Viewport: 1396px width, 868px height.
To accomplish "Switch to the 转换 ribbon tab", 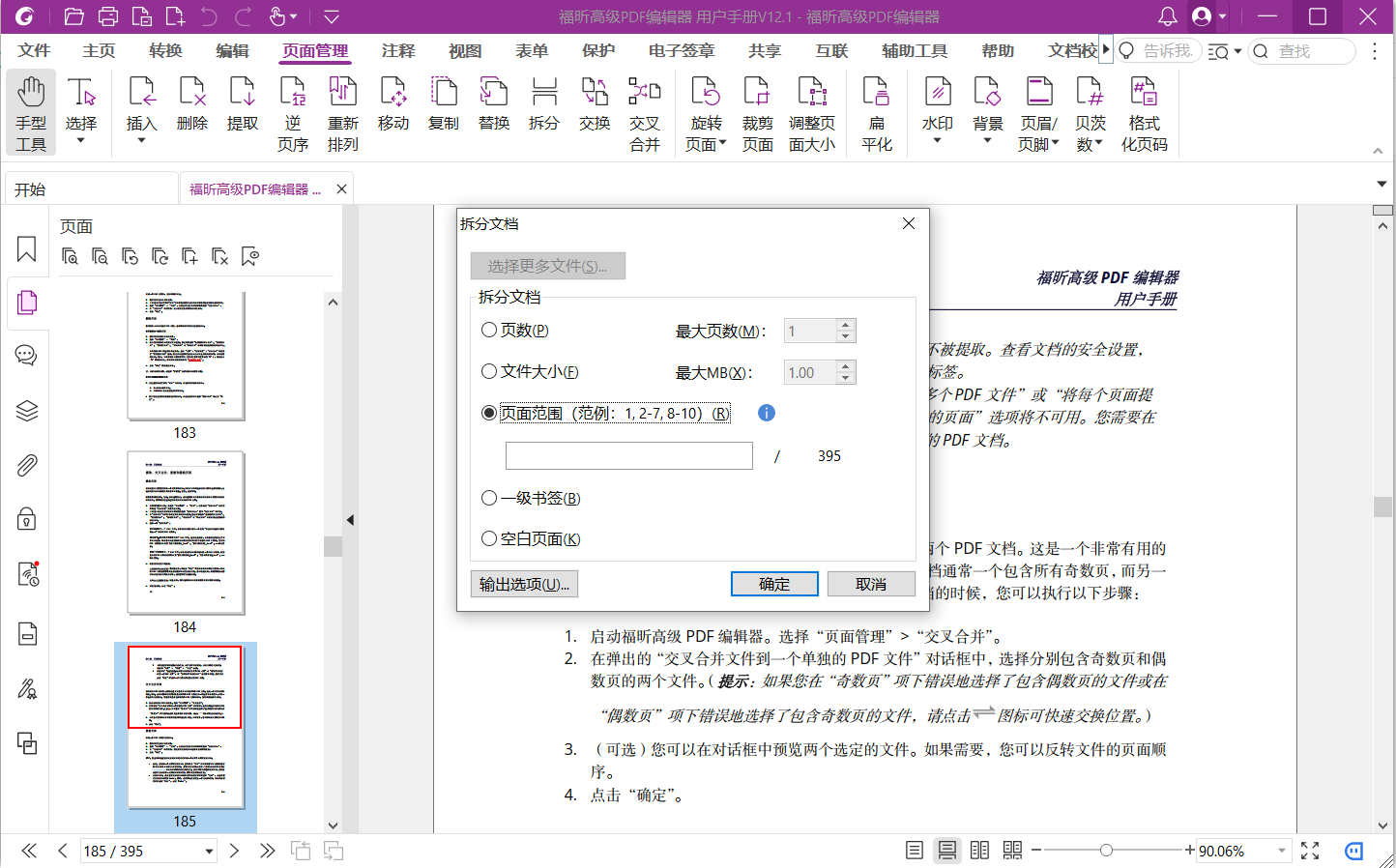I will tap(165, 50).
